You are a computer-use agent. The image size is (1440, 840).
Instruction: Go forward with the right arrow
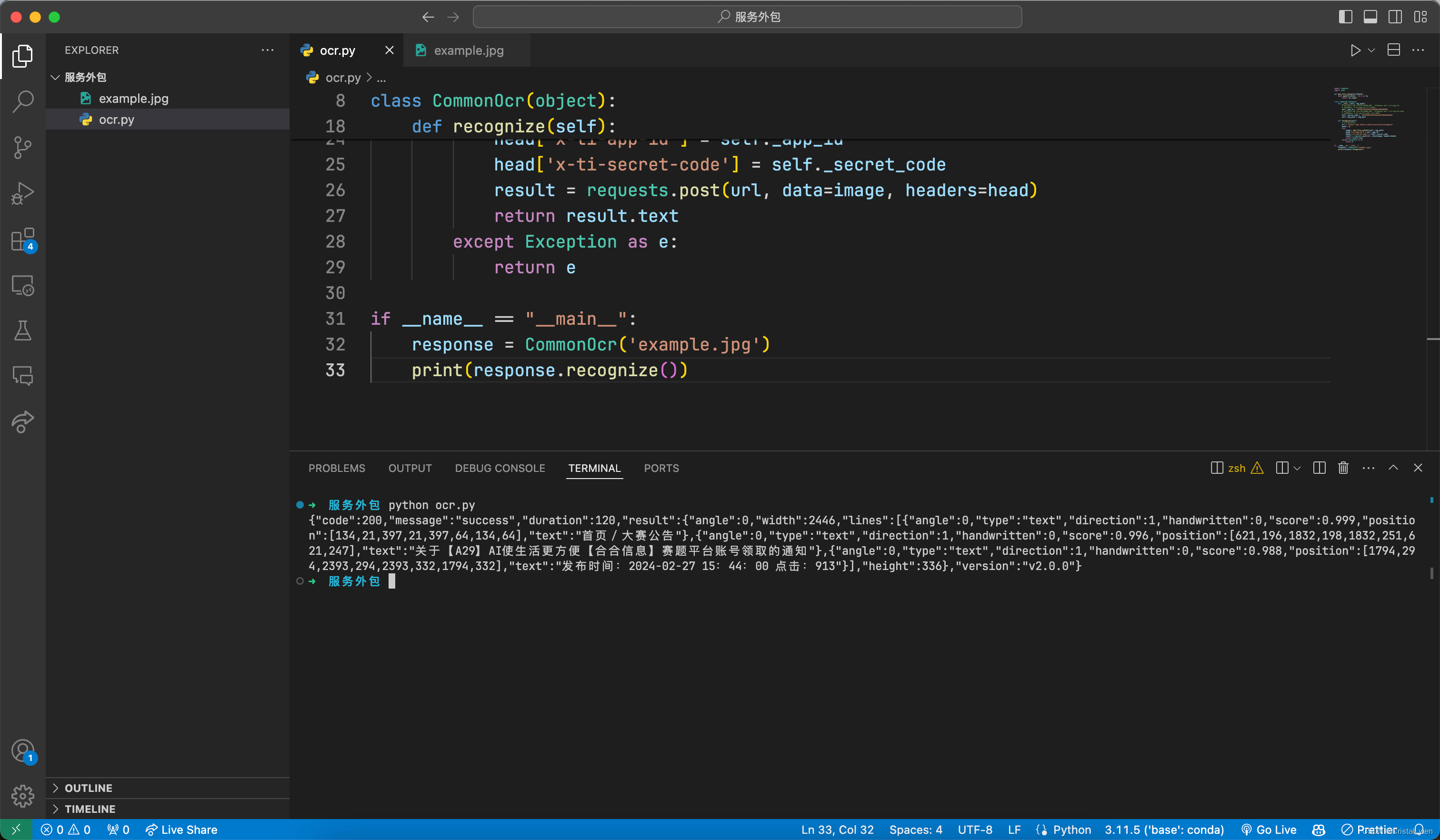(453, 17)
